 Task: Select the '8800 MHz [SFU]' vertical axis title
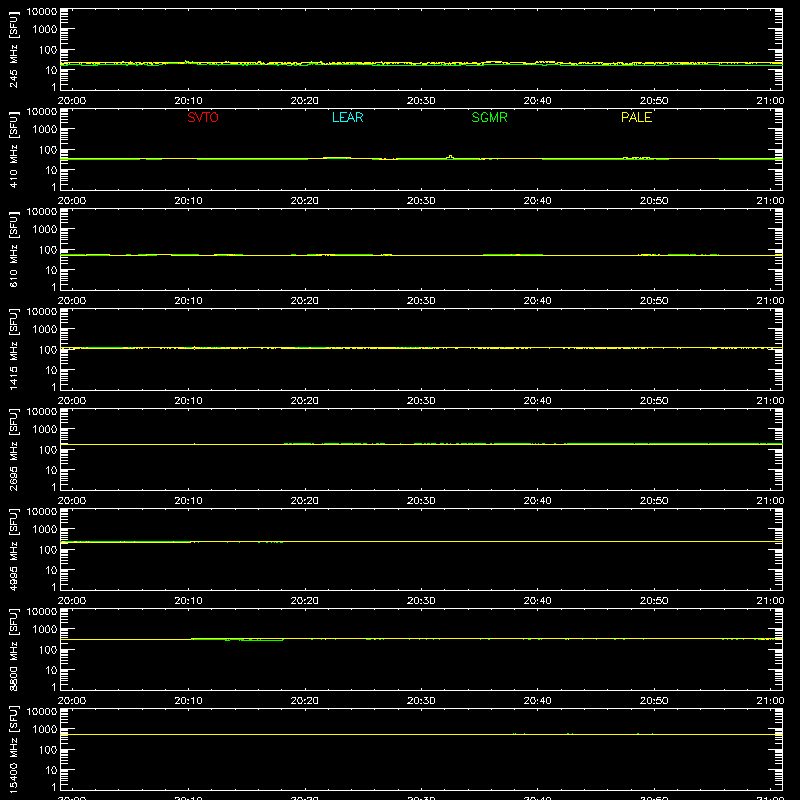[x=13, y=649]
